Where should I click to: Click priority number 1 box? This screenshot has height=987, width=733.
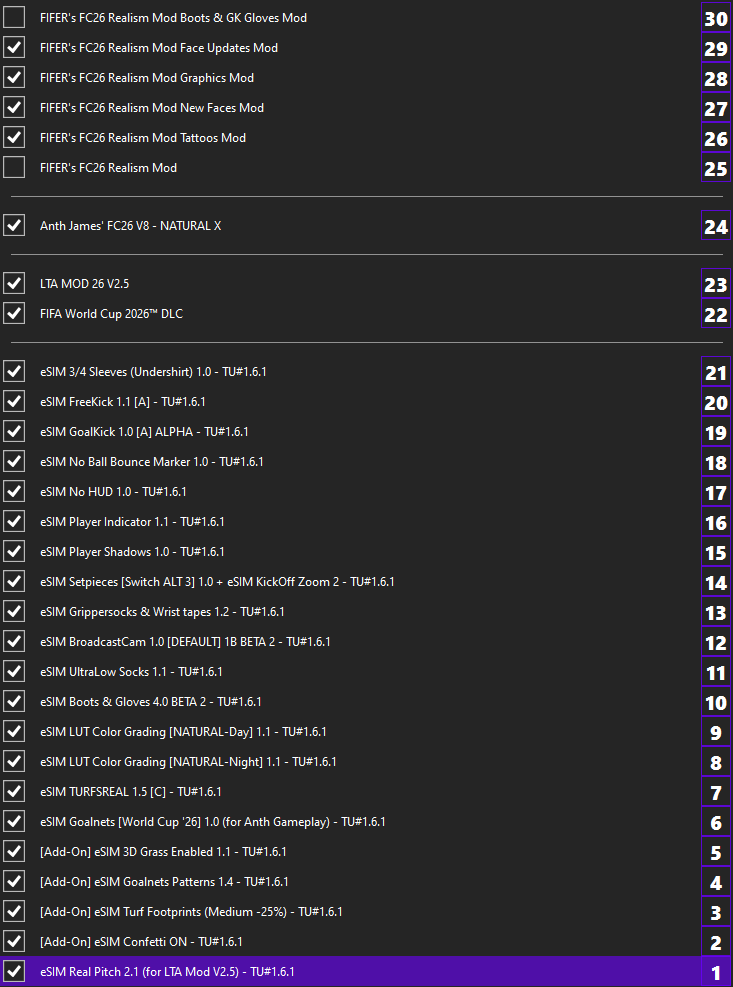pyautogui.click(x=716, y=971)
